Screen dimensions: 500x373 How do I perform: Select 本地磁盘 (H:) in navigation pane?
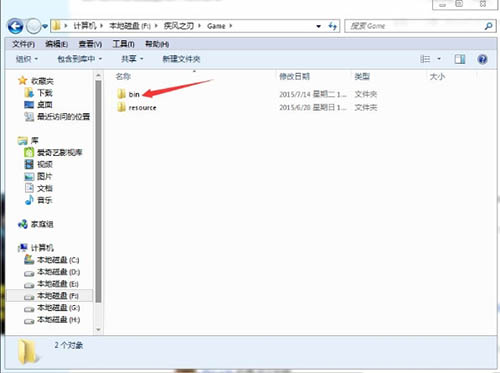click(52, 320)
